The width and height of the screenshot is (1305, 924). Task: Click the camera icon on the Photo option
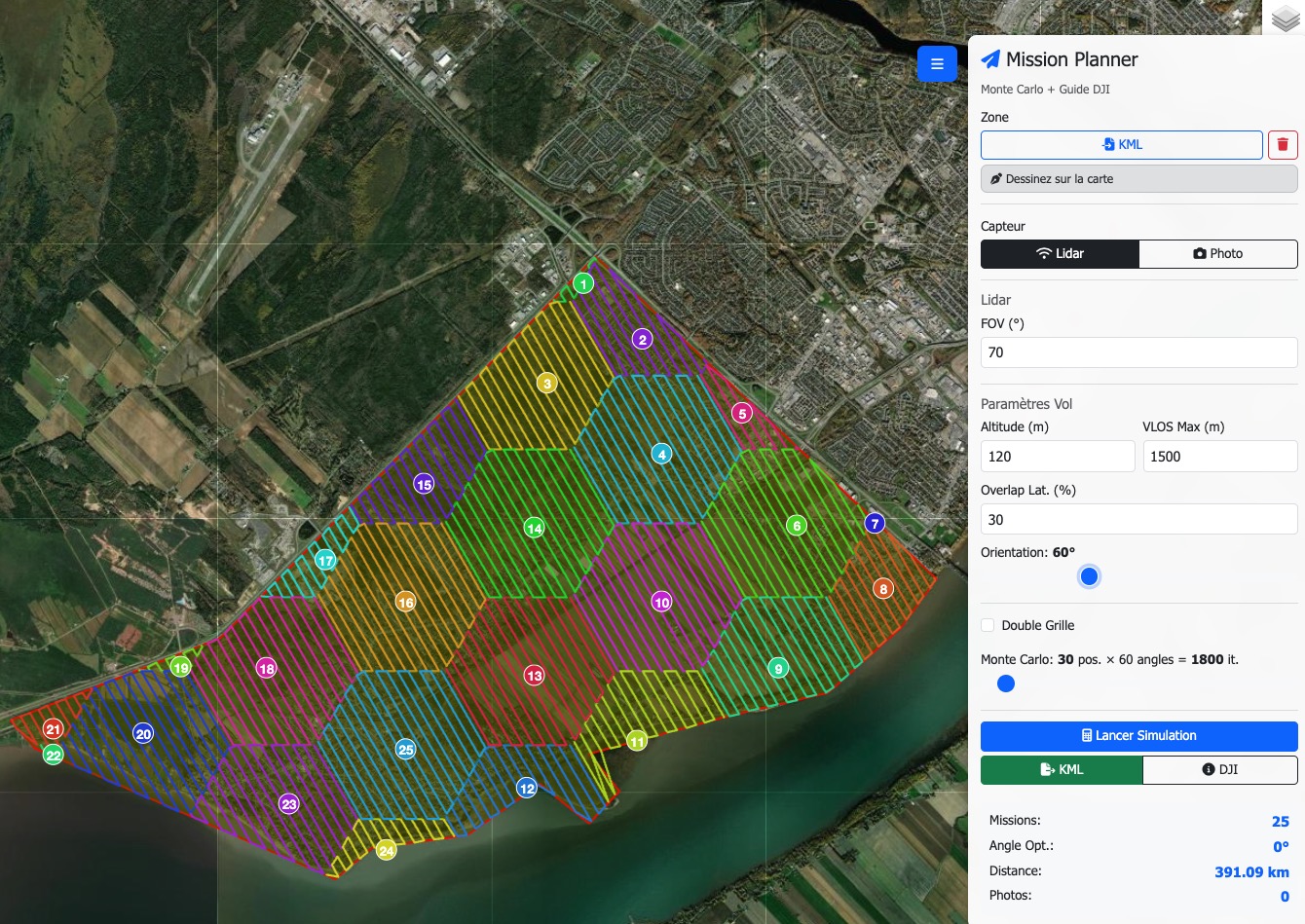pos(1199,254)
